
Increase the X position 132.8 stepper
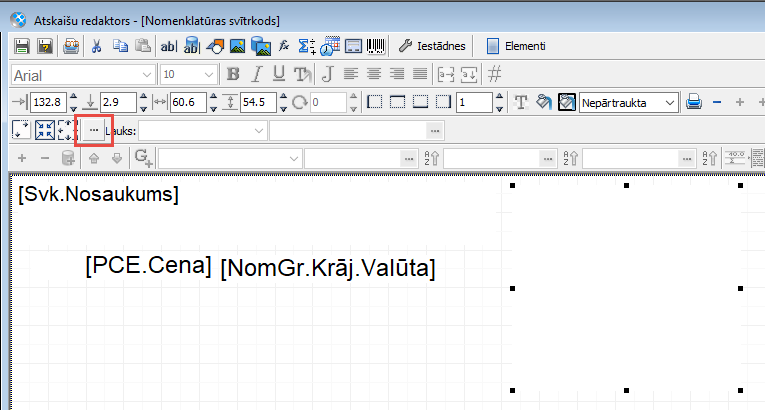(x=73, y=97)
